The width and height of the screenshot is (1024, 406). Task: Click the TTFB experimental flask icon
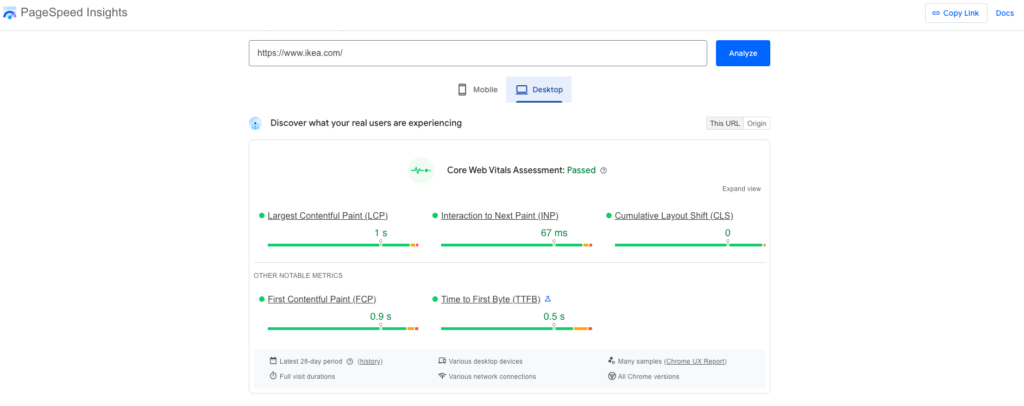click(548, 300)
